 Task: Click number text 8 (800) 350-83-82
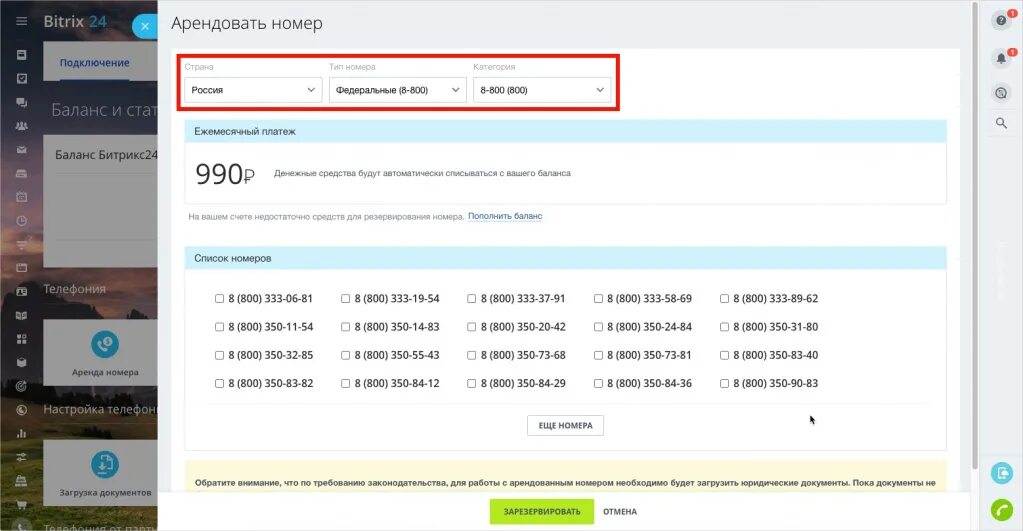point(271,384)
